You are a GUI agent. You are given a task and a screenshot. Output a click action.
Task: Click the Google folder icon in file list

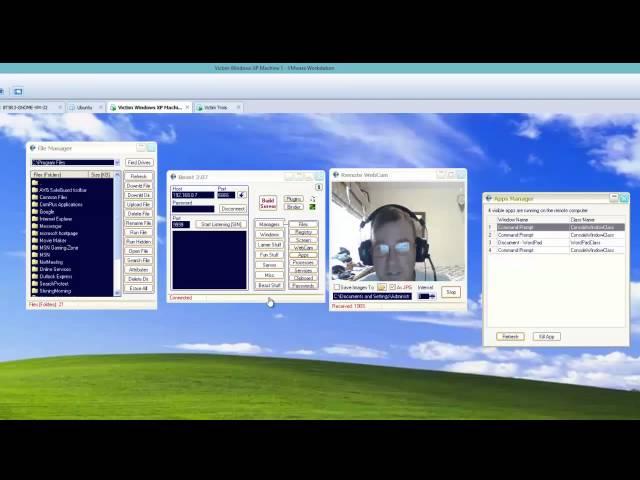click(35, 211)
